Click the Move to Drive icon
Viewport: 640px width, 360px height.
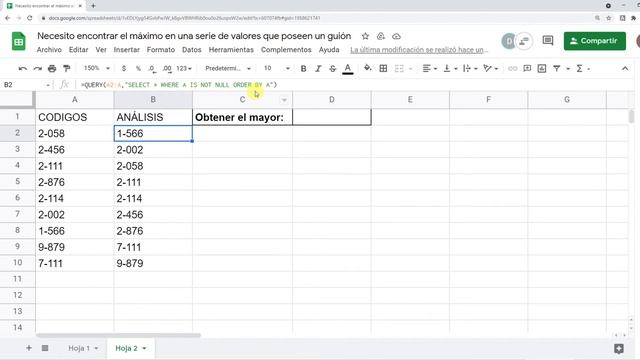click(x=381, y=36)
